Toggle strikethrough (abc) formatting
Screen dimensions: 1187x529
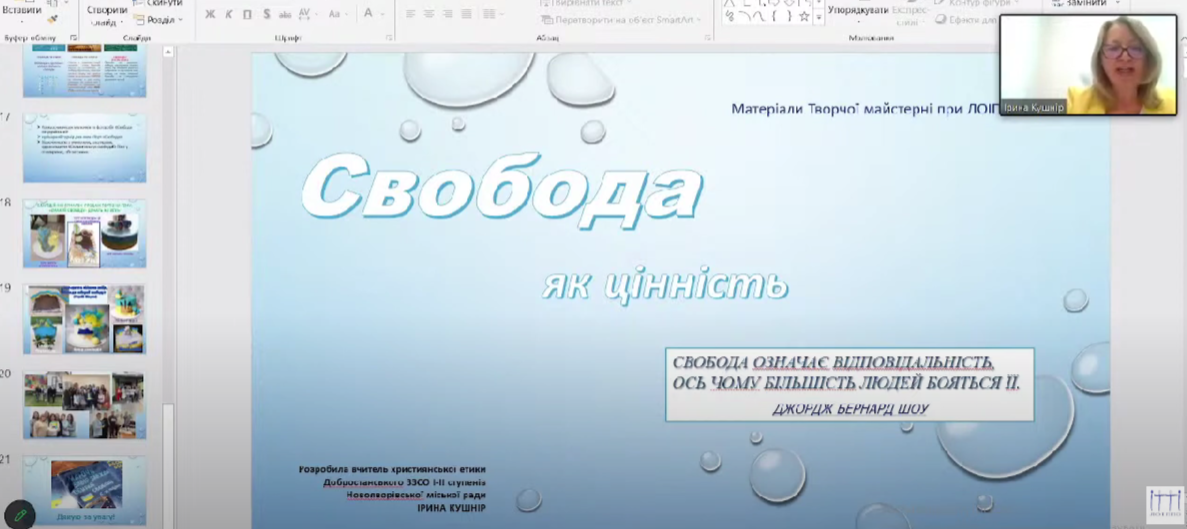(285, 15)
